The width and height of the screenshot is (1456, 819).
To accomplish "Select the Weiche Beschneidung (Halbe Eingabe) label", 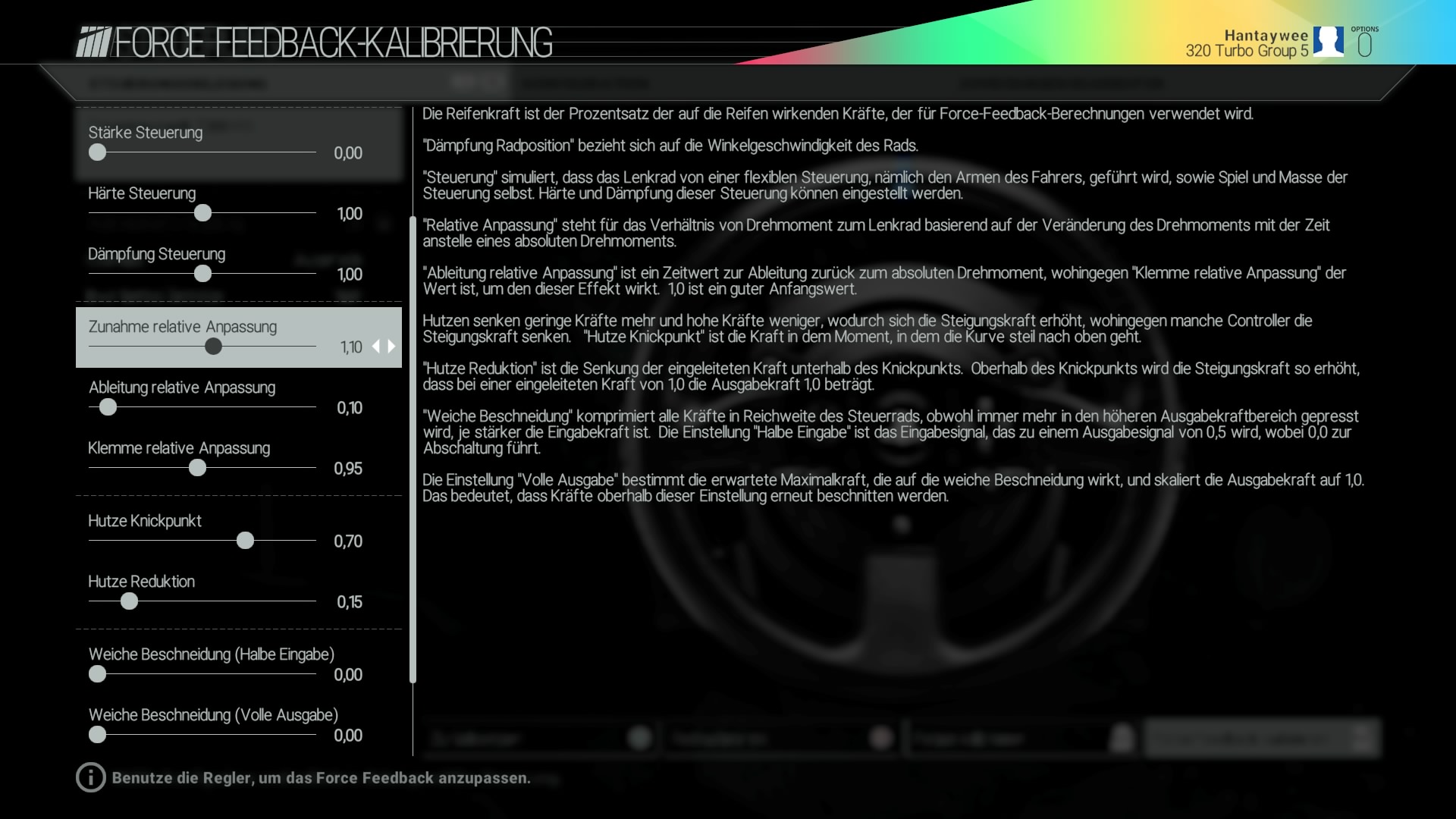I will click(x=212, y=654).
